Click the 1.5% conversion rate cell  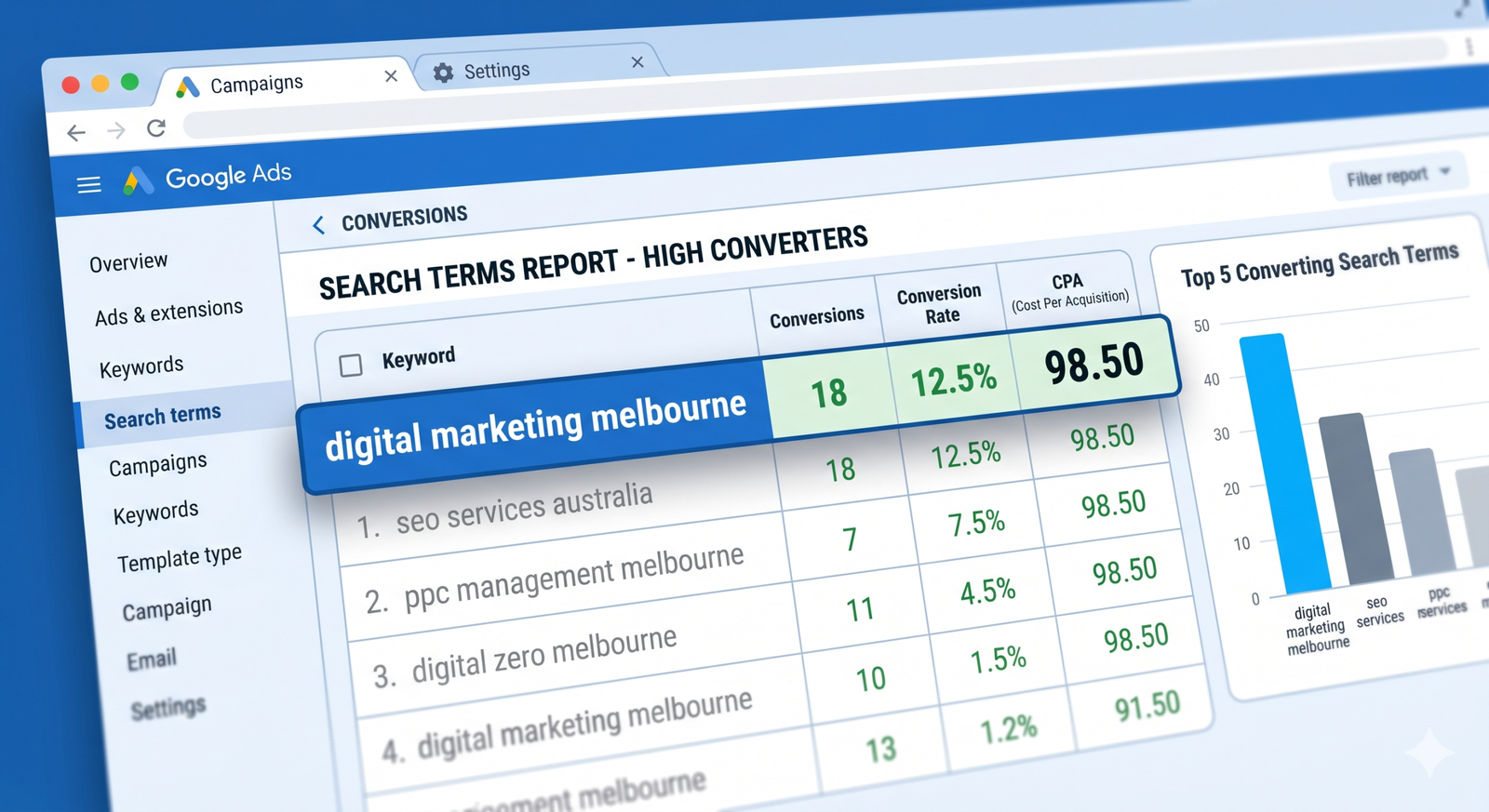[998, 660]
